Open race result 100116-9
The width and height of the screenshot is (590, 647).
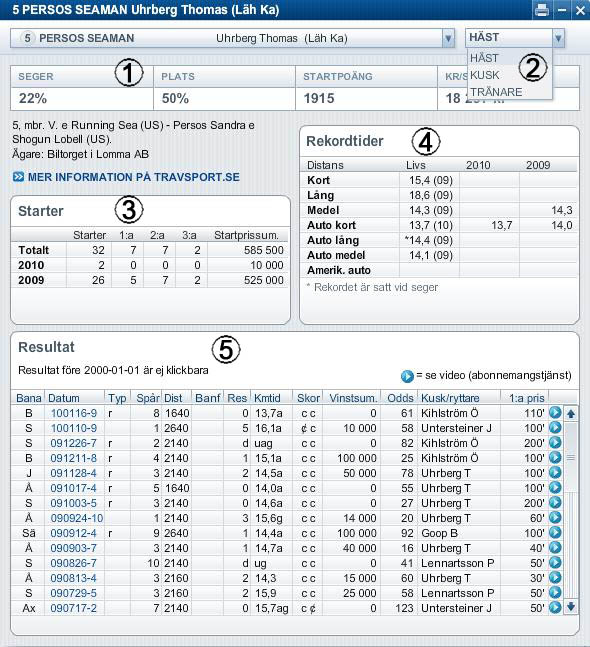point(74,413)
